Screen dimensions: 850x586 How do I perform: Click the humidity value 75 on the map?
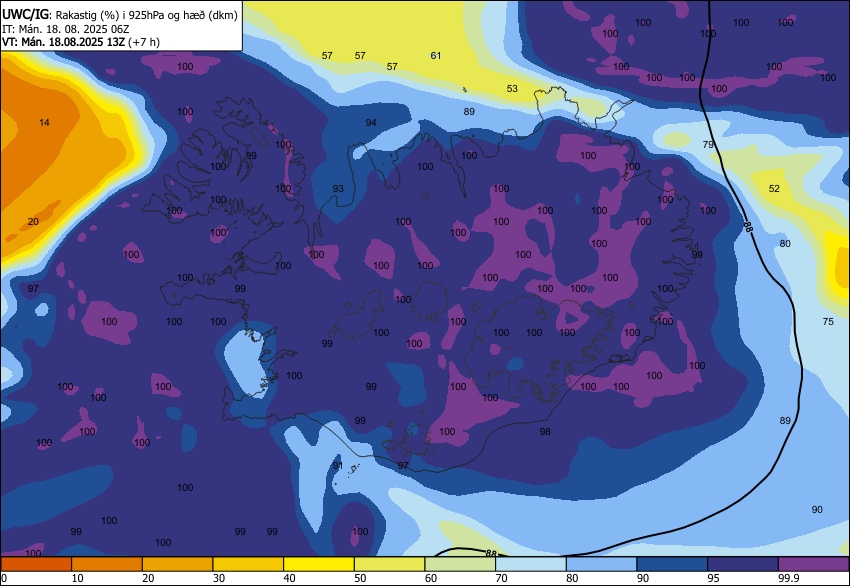[x=828, y=321]
